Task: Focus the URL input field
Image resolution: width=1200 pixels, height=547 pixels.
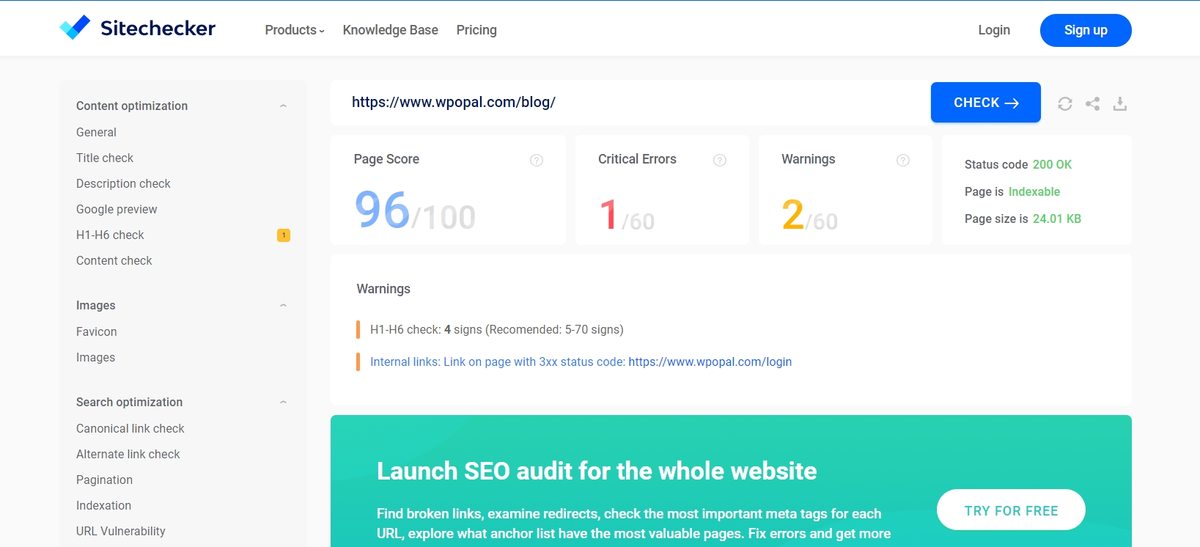Action: (x=630, y=102)
